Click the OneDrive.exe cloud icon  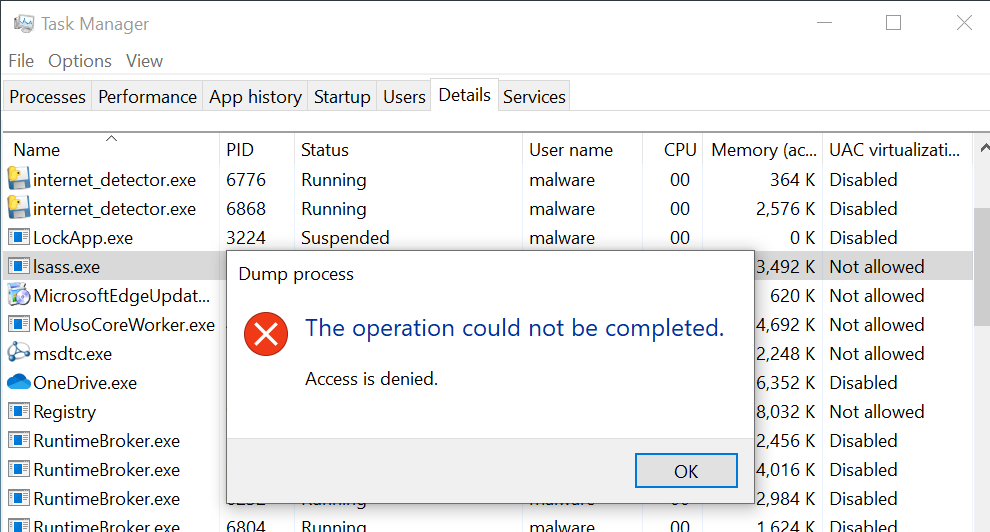19,382
